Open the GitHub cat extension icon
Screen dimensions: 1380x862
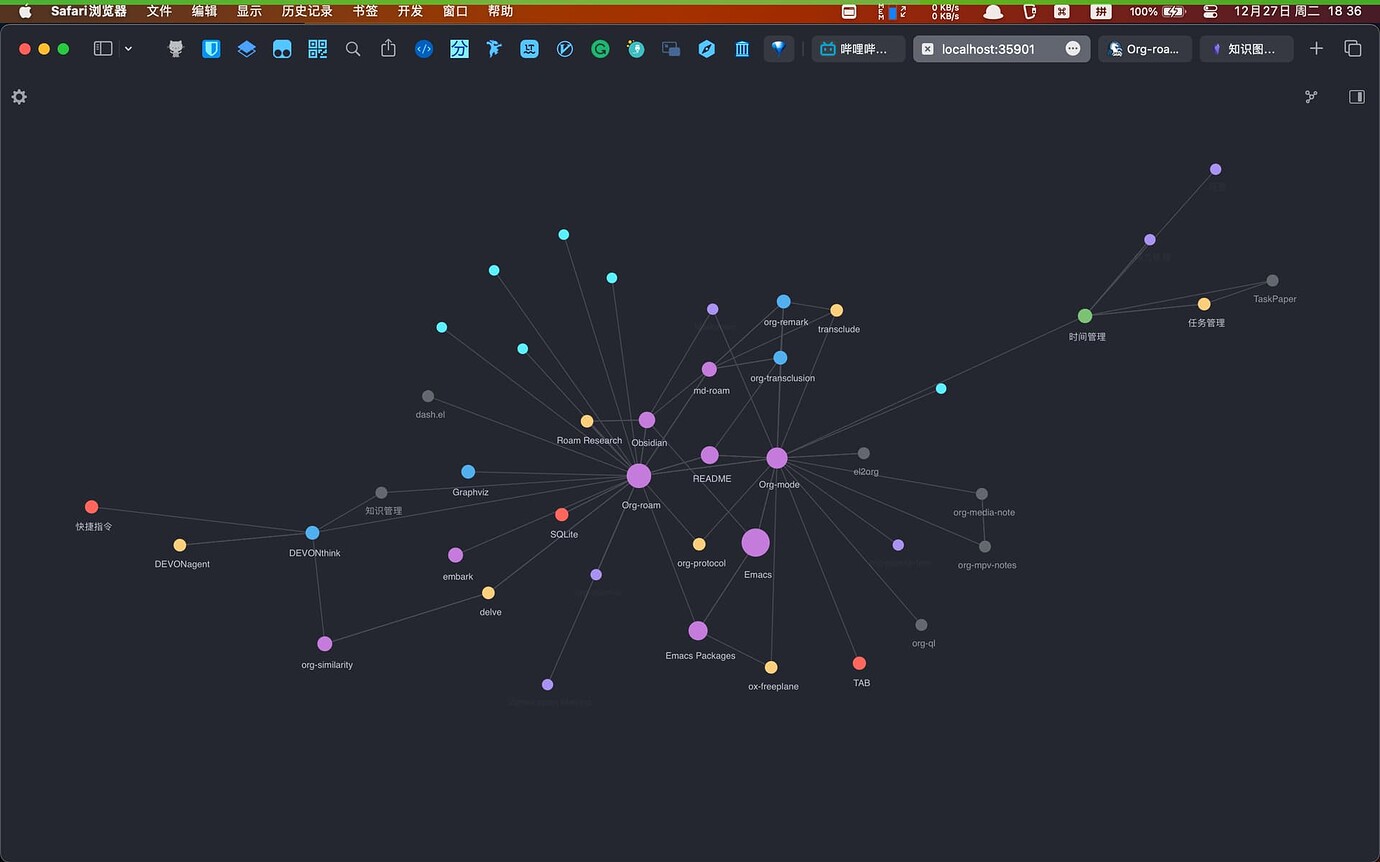pyautogui.click(x=176, y=48)
